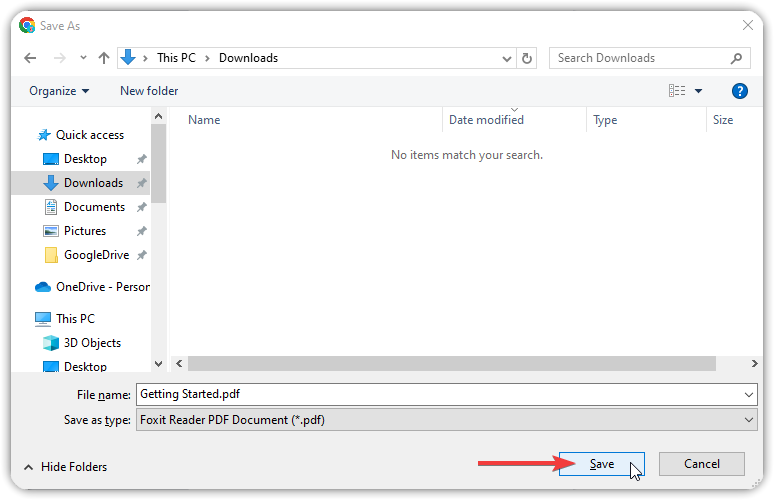The image size is (774, 500).
Task: Click the horizontal scrollbar right arrow
Action: point(754,364)
